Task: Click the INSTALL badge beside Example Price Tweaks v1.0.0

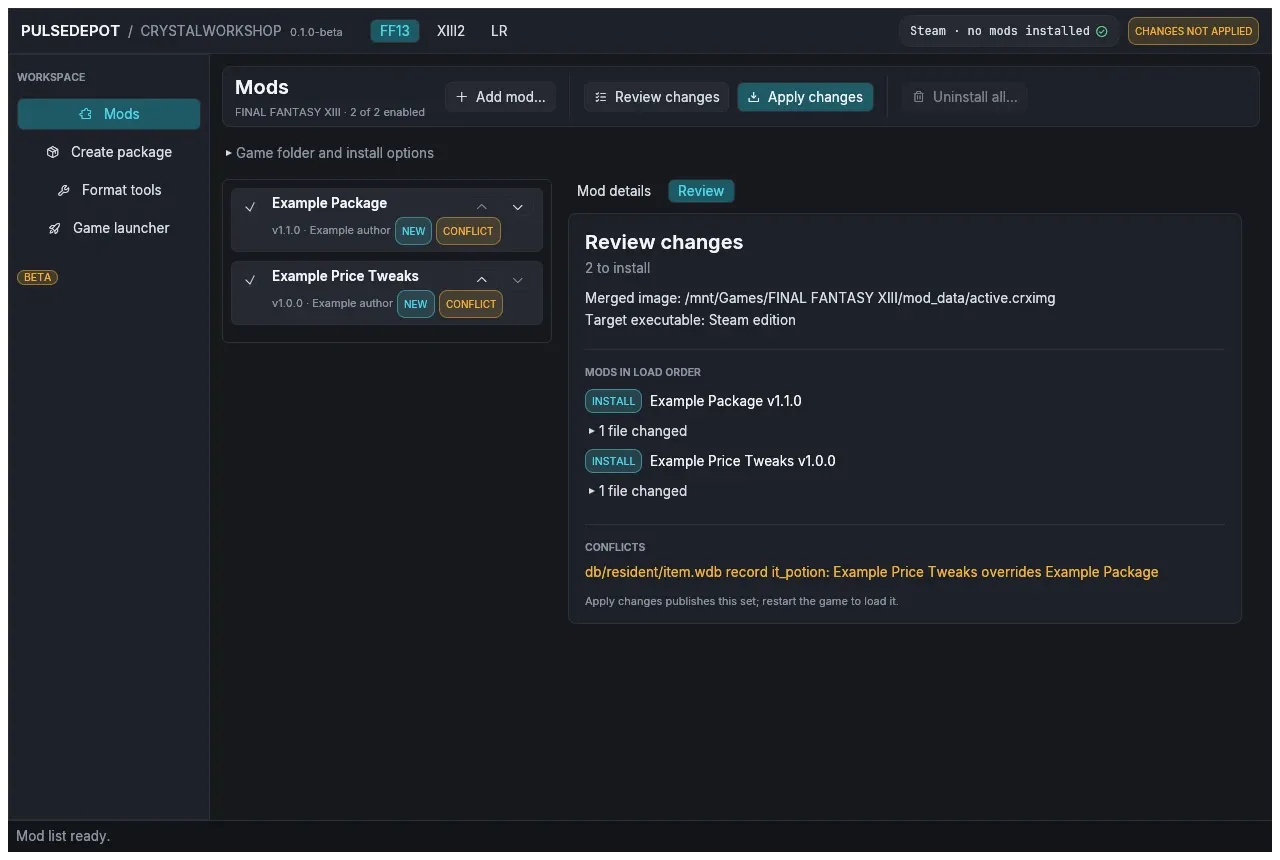Action: [613, 461]
